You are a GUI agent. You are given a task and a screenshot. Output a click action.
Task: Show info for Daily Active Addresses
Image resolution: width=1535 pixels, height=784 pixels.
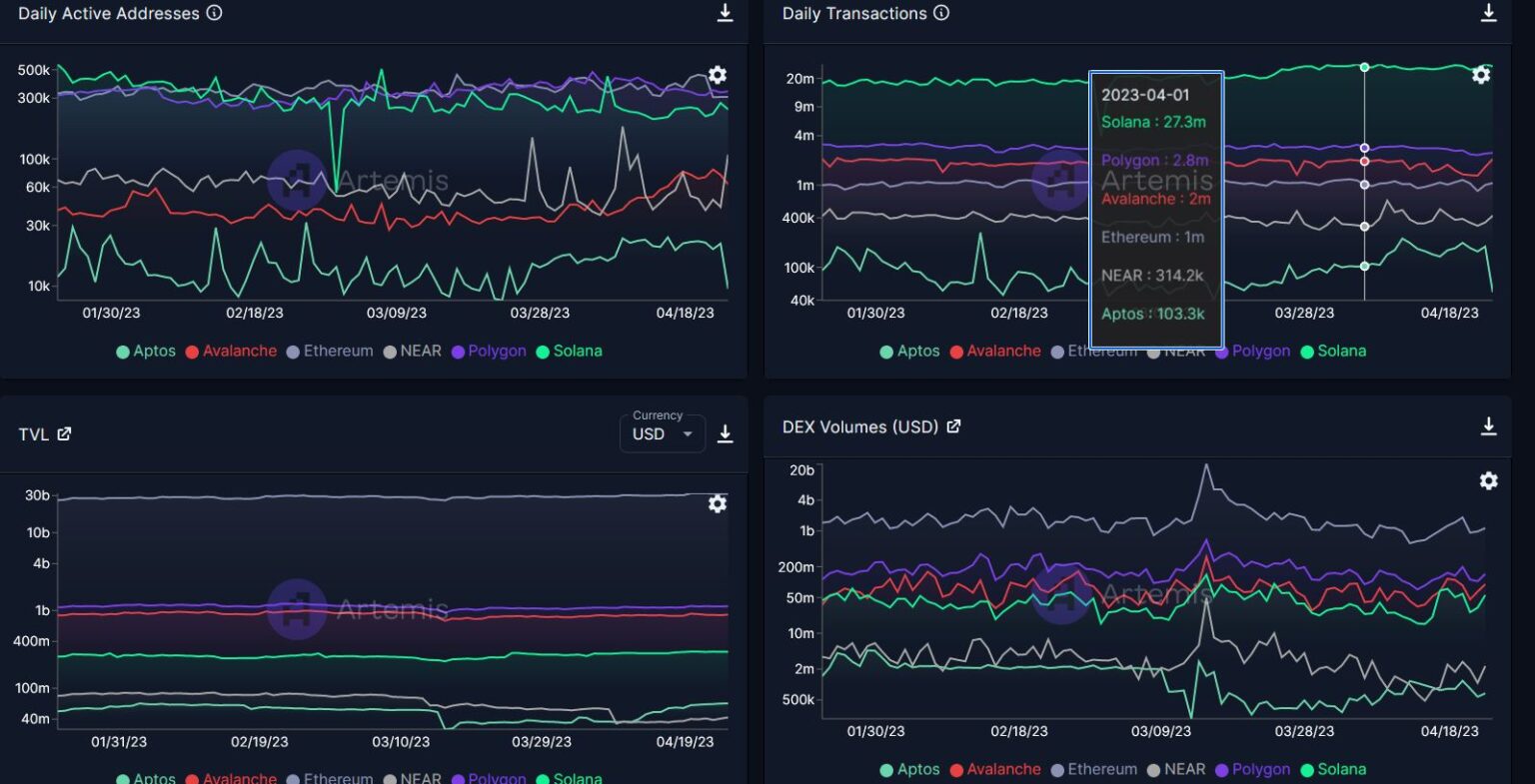tap(214, 13)
